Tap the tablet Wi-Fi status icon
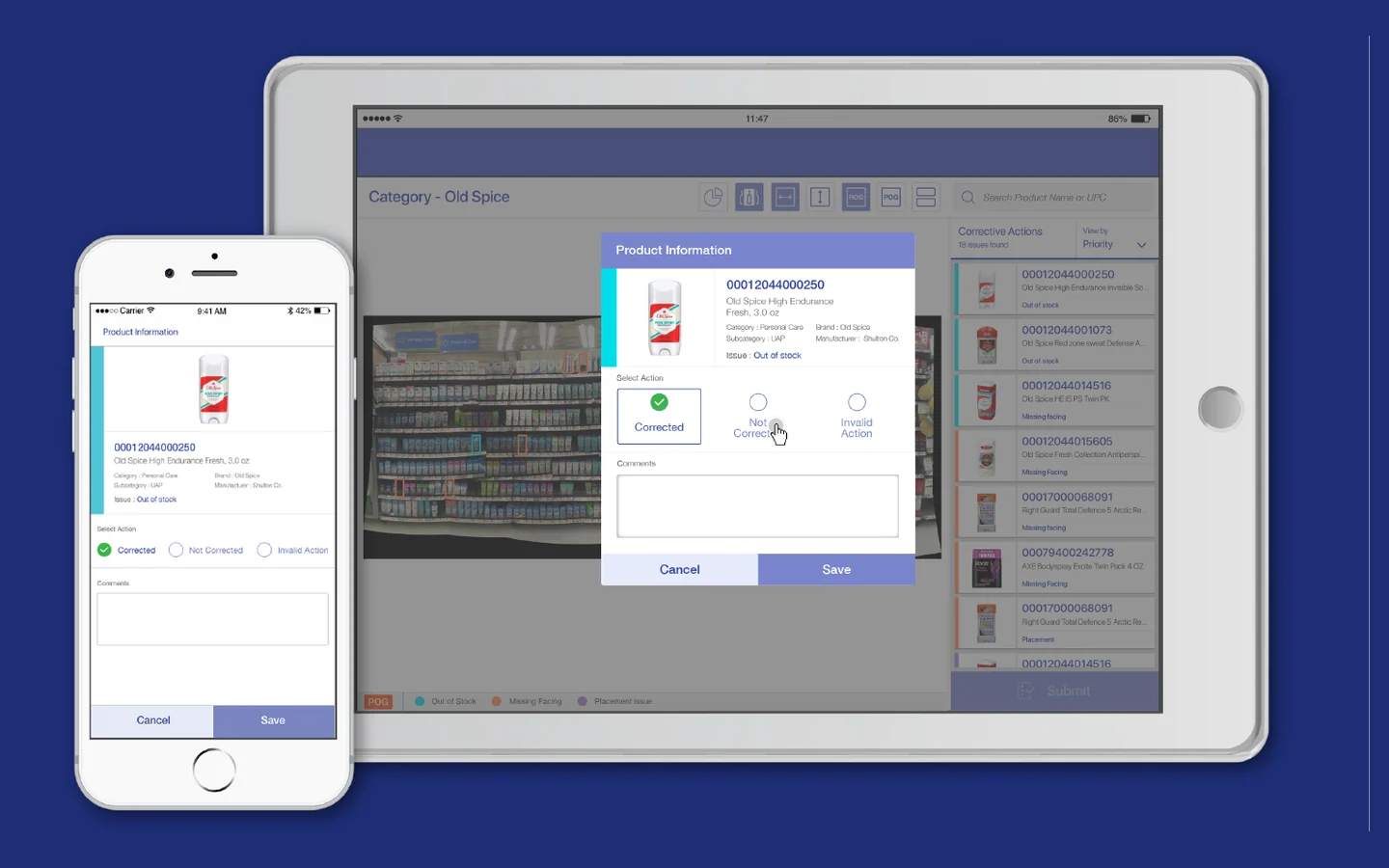 (397, 119)
